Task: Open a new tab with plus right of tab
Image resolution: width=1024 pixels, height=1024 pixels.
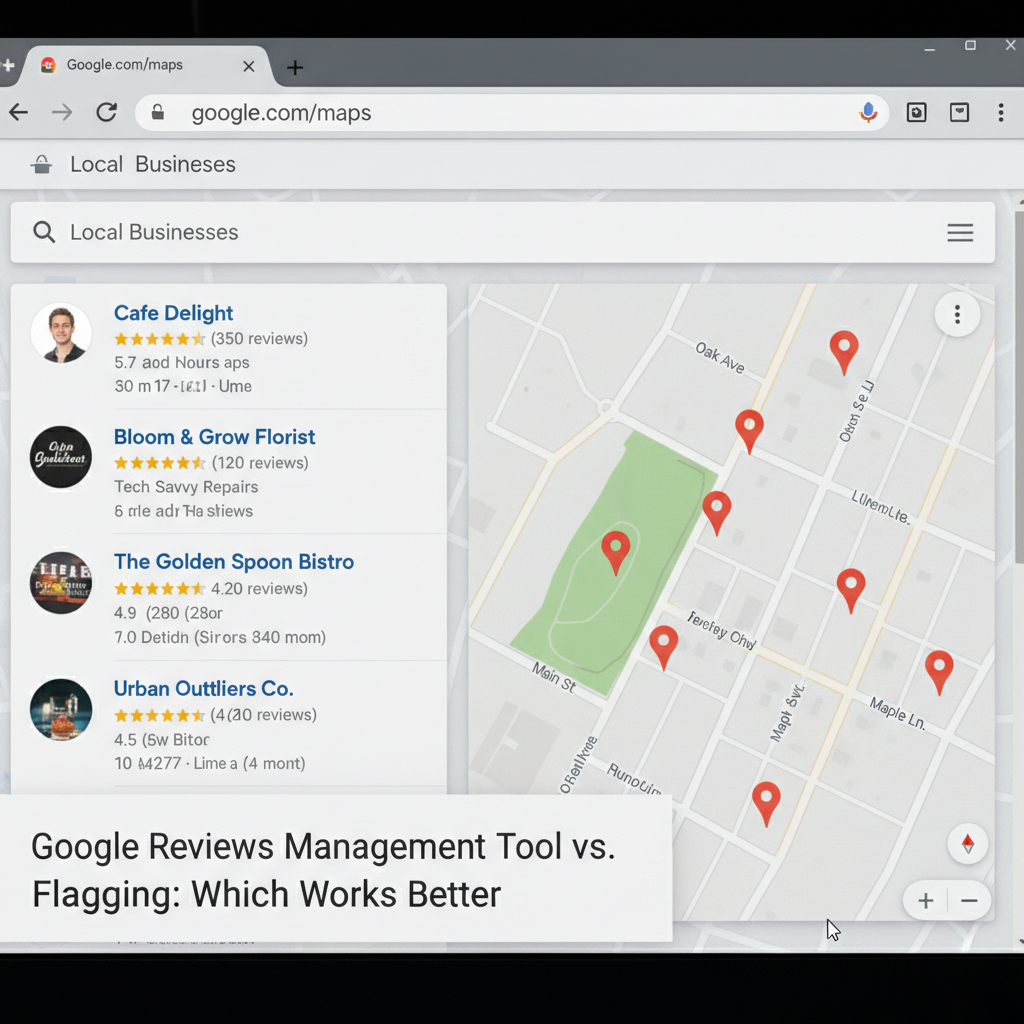Action: [x=295, y=67]
